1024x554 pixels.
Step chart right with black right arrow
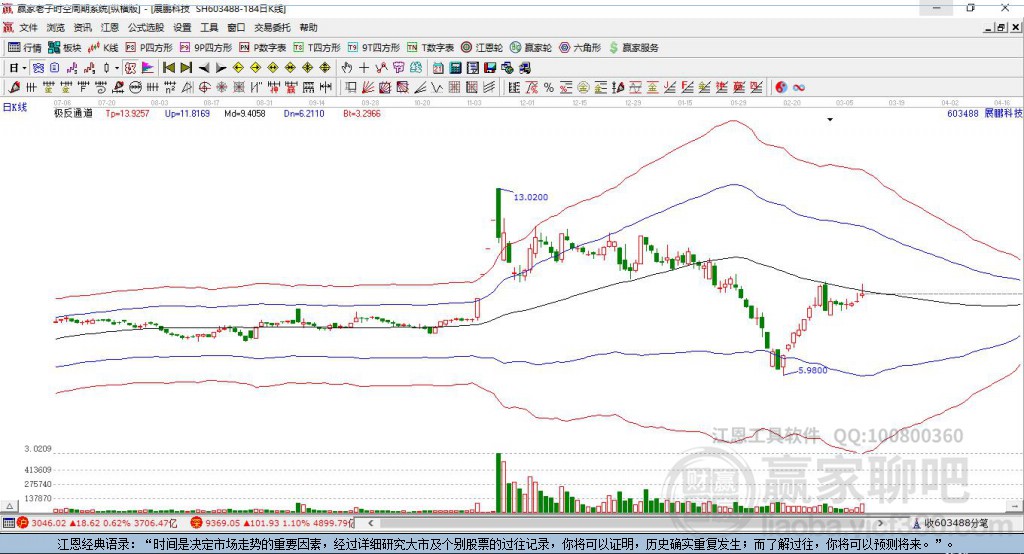(221, 68)
